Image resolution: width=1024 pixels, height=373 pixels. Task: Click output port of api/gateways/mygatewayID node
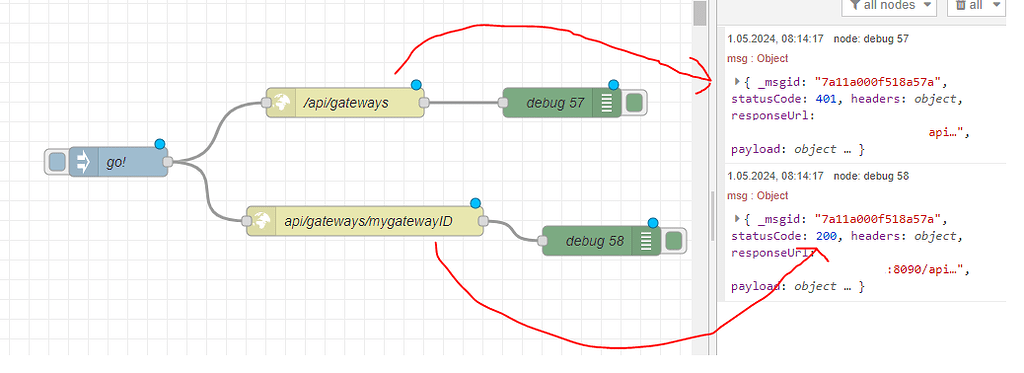click(x=483, y=221)
